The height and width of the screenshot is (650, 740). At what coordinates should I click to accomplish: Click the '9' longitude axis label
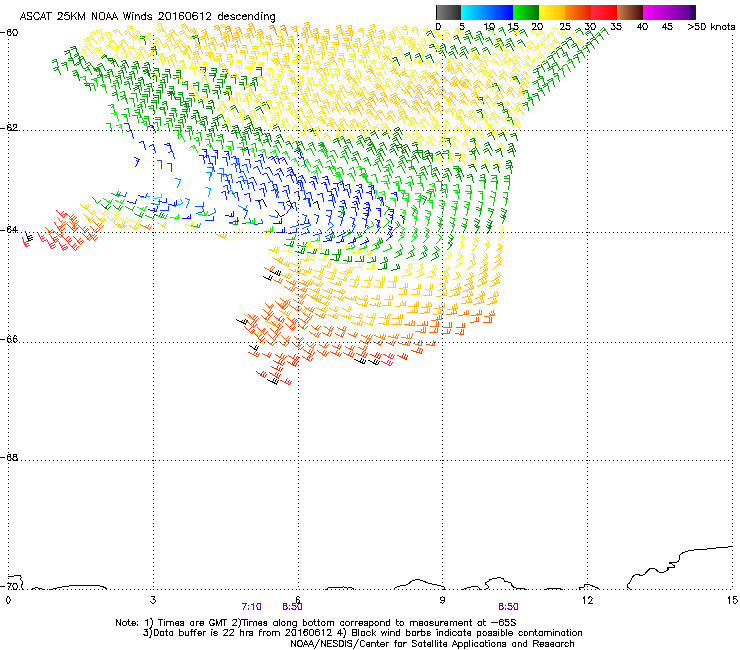click(442, 600)
